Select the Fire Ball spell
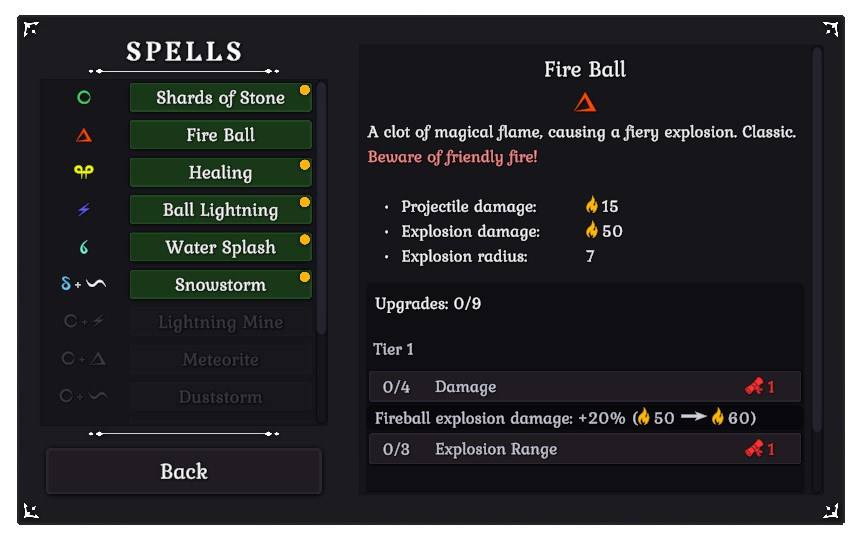The height and width of the screenshot is (542, 859). 220,135
